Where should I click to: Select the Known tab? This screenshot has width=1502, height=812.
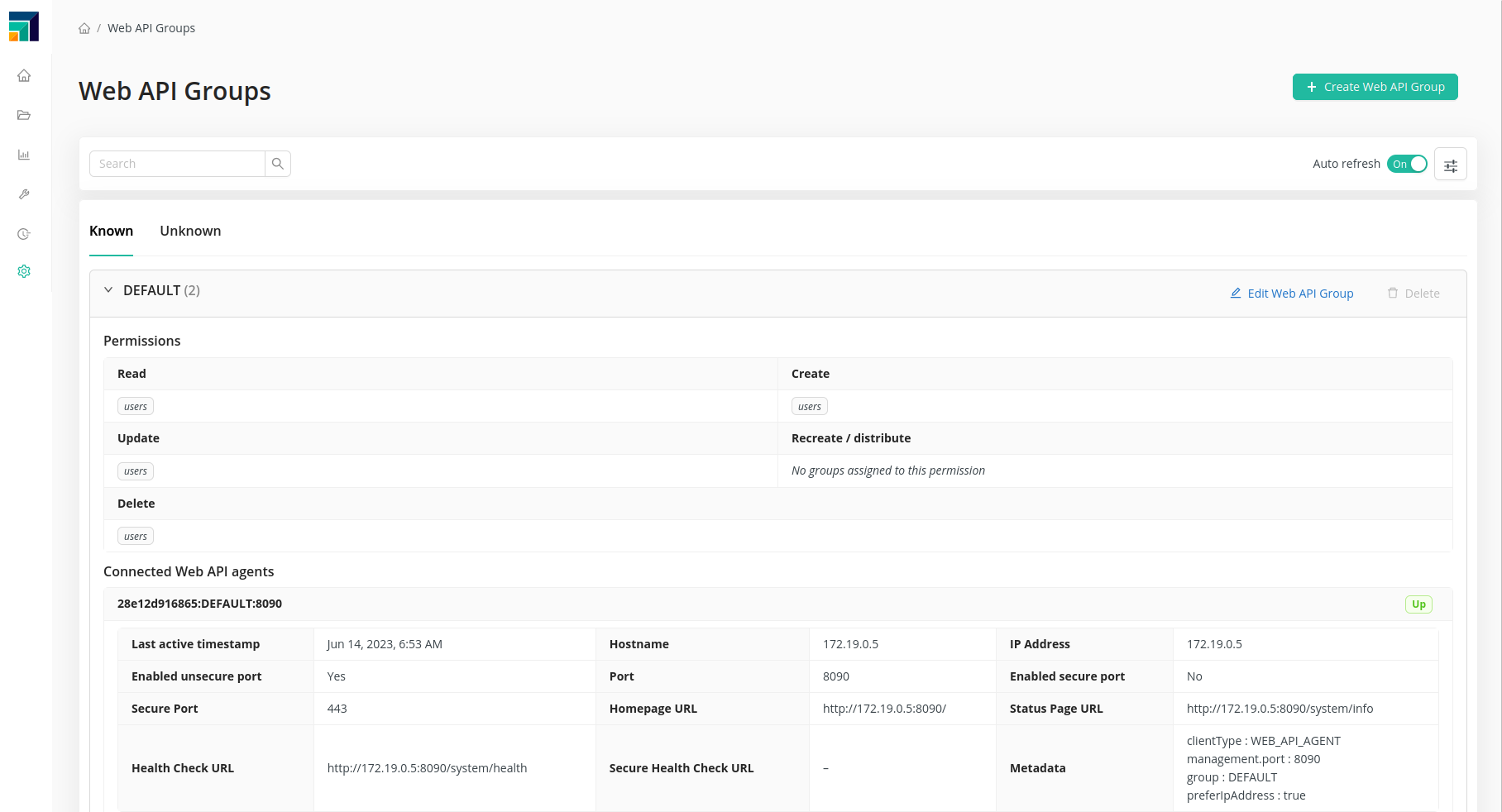(111, 231)
